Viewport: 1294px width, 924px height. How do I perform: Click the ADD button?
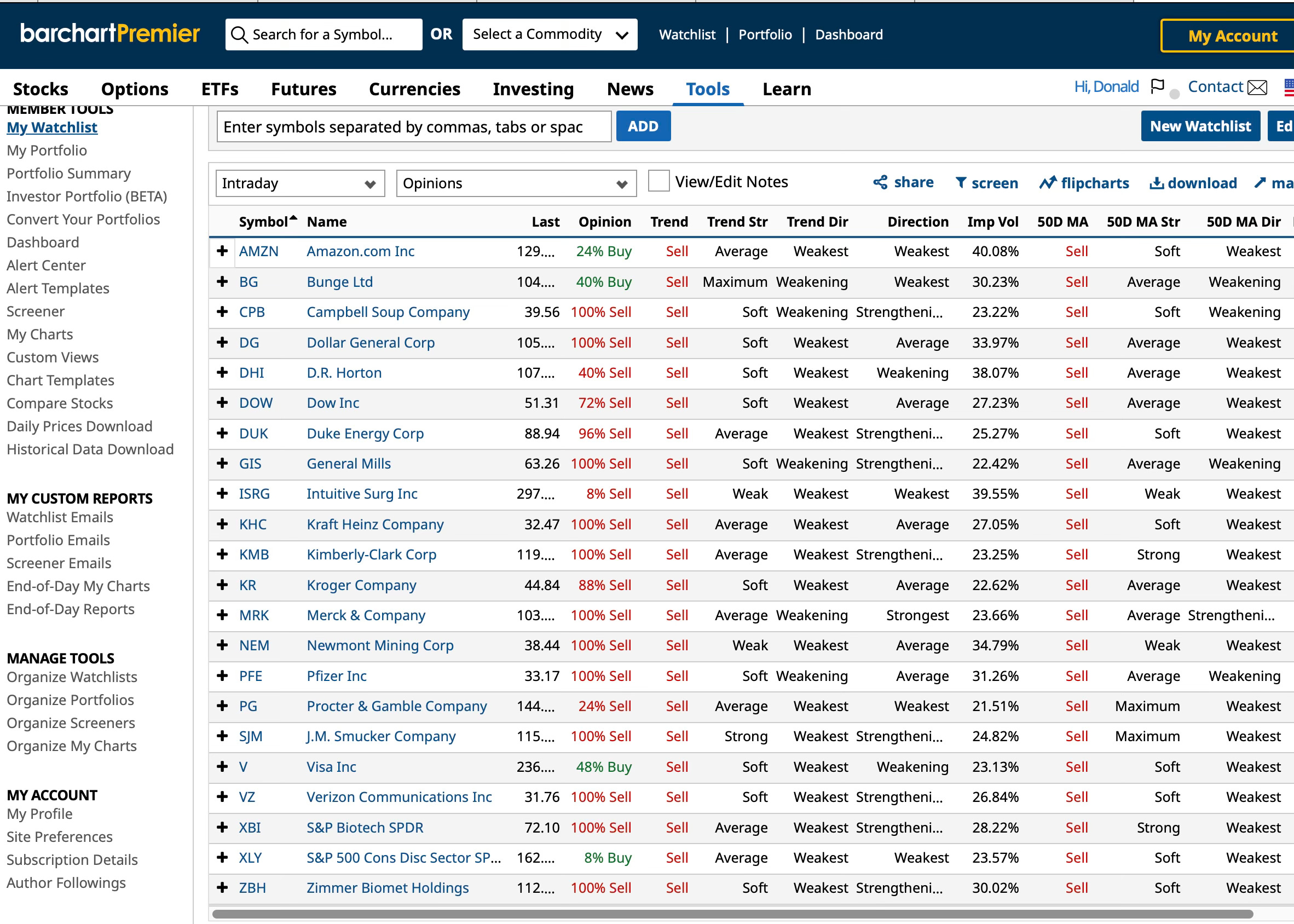pos(643,126)
